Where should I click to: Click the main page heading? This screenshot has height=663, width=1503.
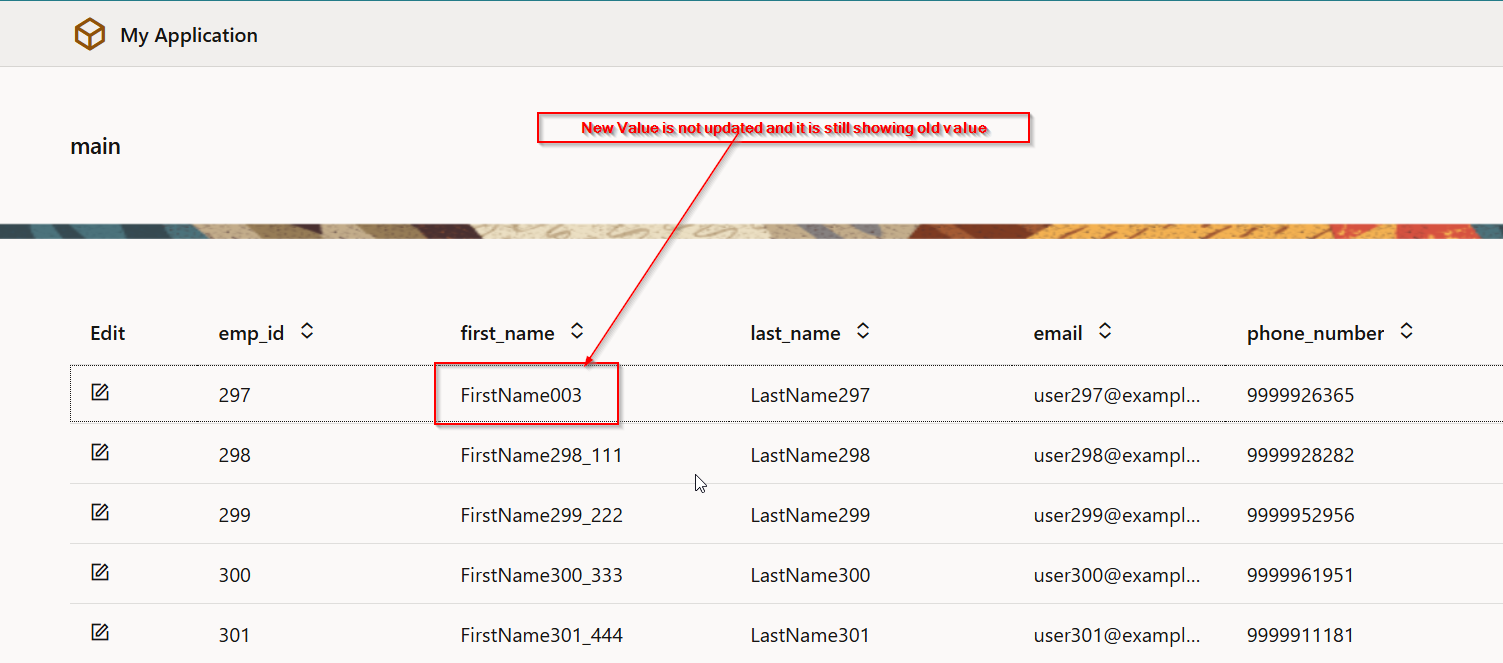coord(95,146)
